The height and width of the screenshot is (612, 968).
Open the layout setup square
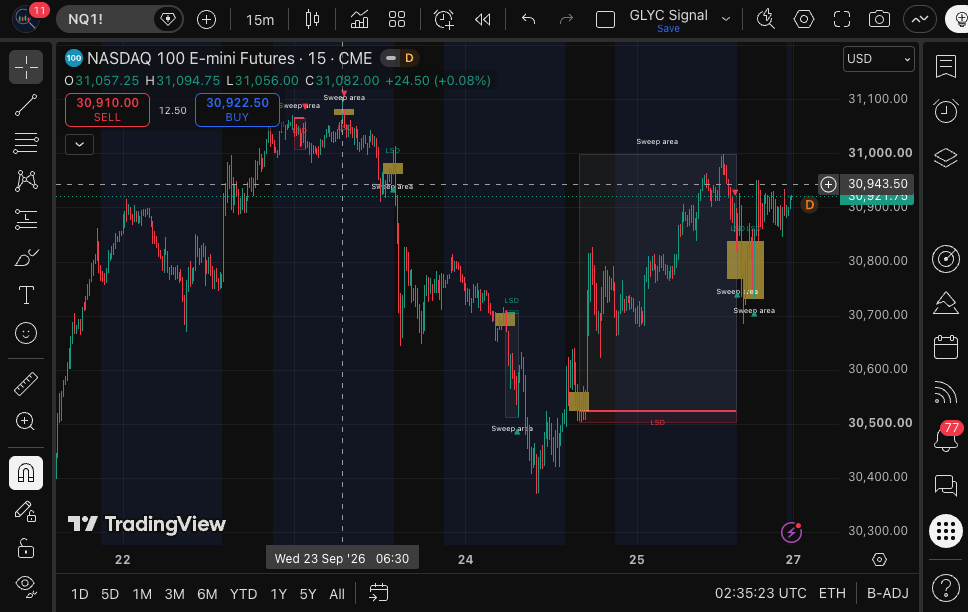pyautogui.click(x=605, y=20)
